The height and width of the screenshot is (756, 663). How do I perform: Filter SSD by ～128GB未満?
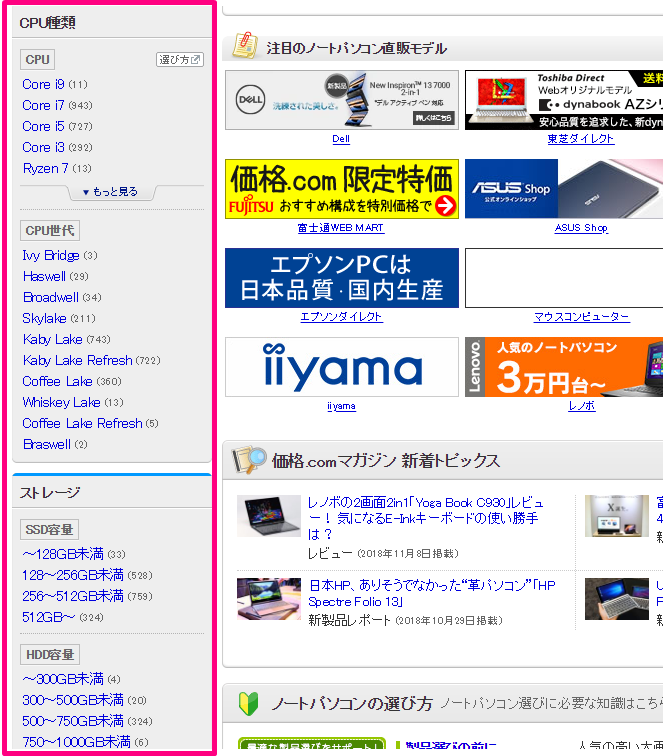click(63, 554)
